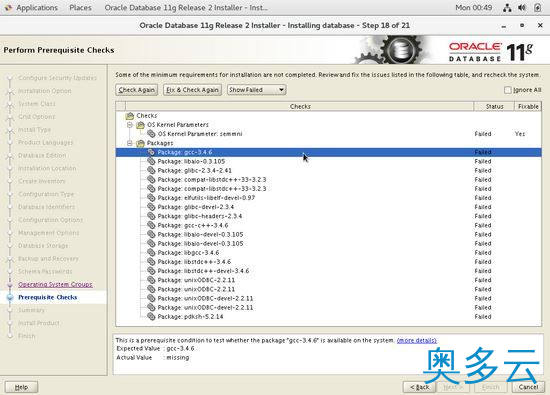The height and width of the screenshot is (395, 550).
Task: Open the more details link
Action: [x=417, y=340]
